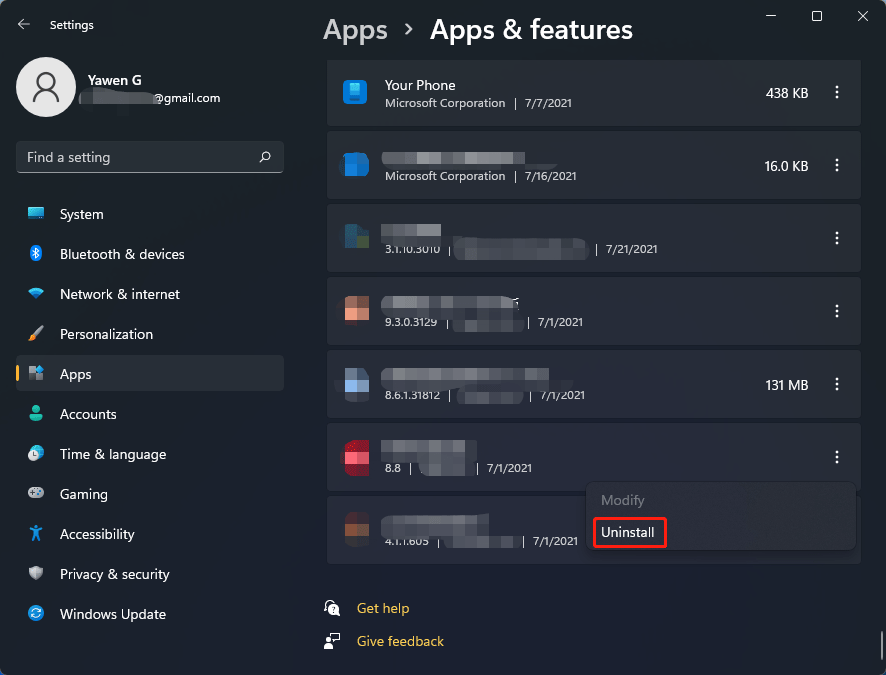886x675 pixels.
Task: Click the Time & language clock icon
Action: click(36, 454)
